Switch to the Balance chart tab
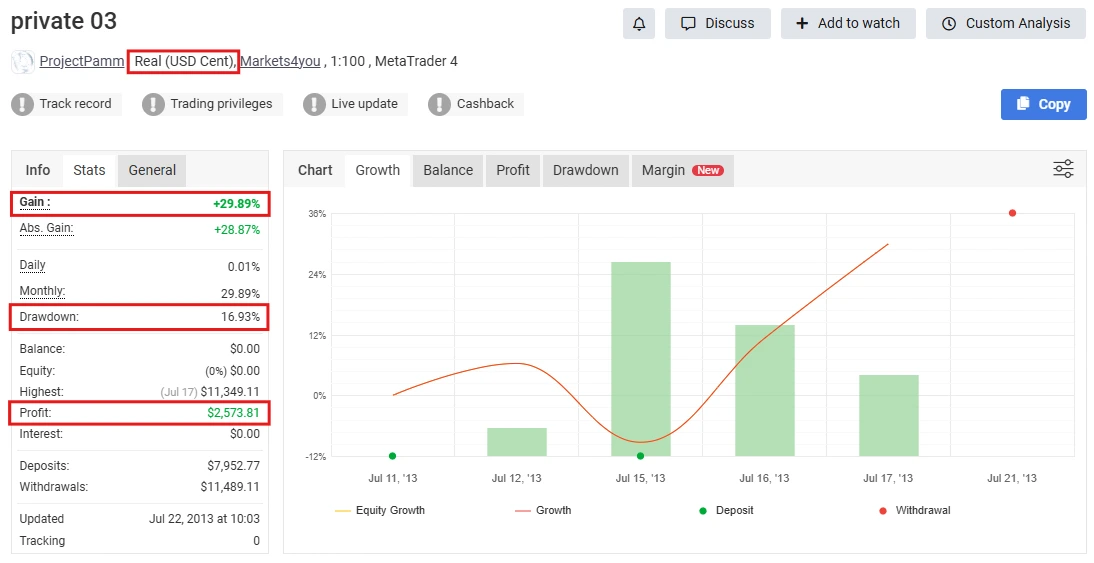 (x=448, y=170)
